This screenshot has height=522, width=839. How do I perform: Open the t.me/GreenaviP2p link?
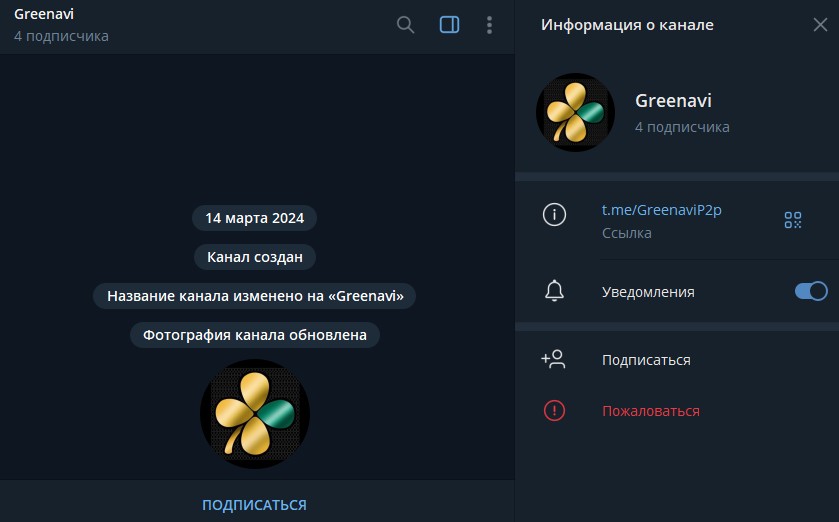(661, 210)
